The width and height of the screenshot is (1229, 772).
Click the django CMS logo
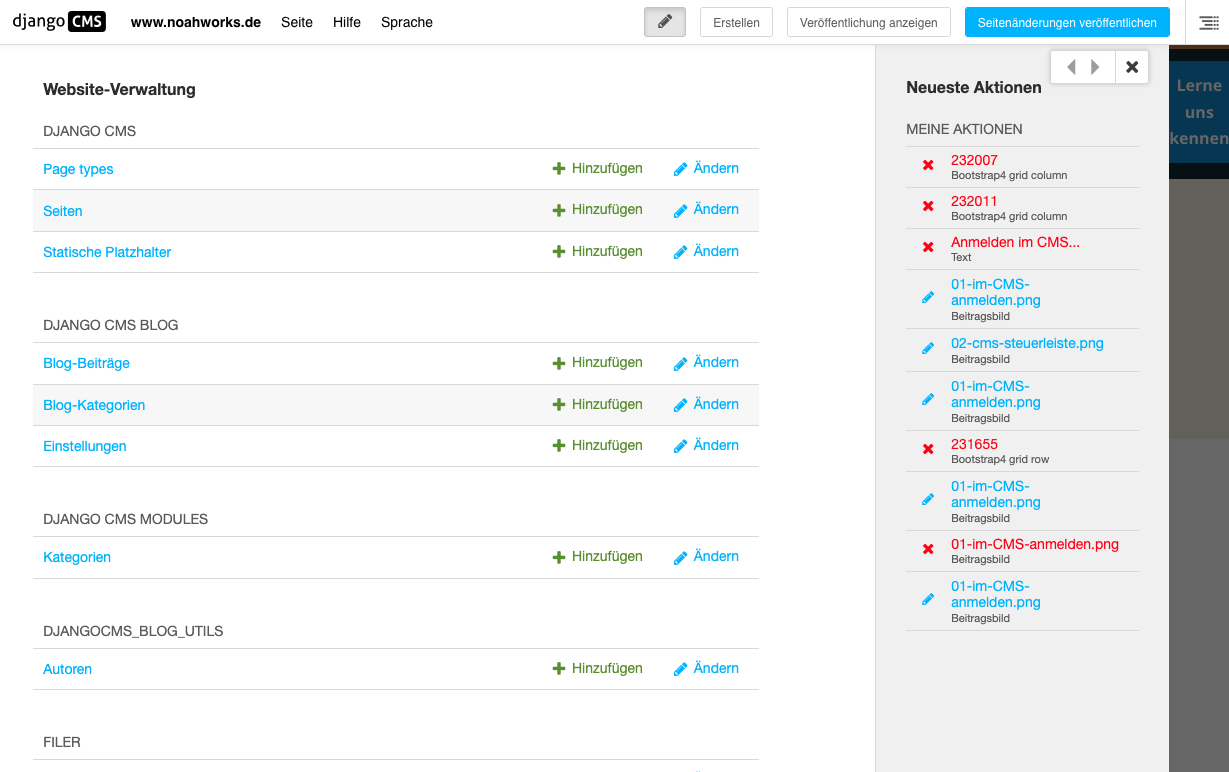pos(57,20)
